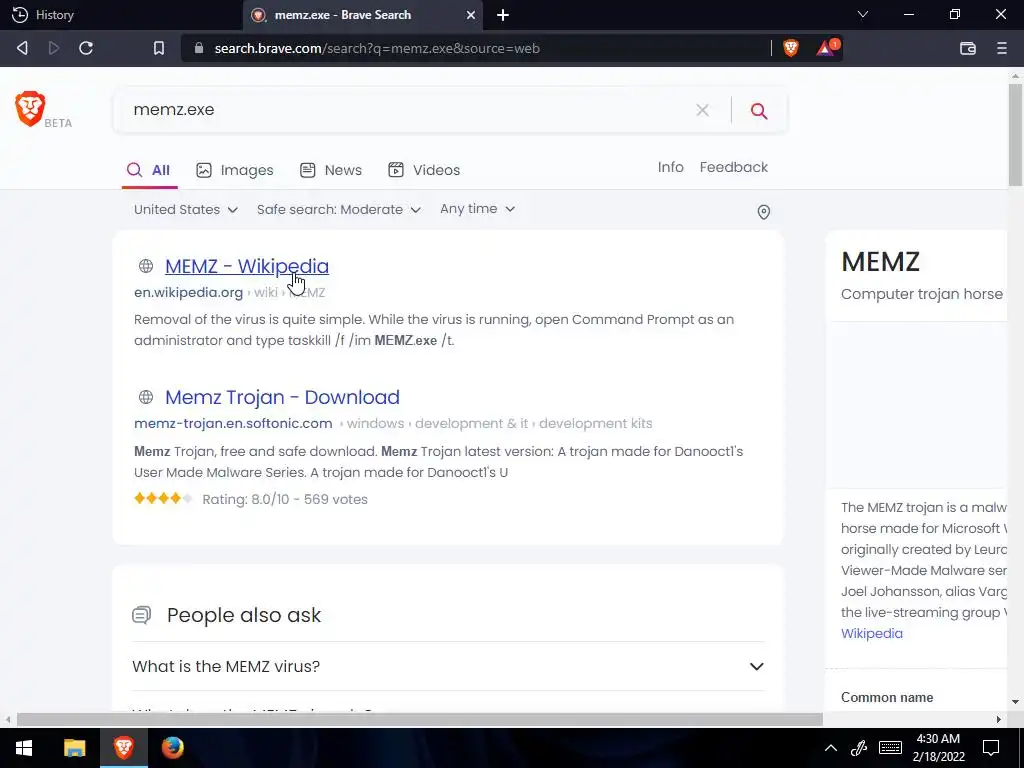Click the Info link
1024x768 pixels.
[x=670, y=167]
